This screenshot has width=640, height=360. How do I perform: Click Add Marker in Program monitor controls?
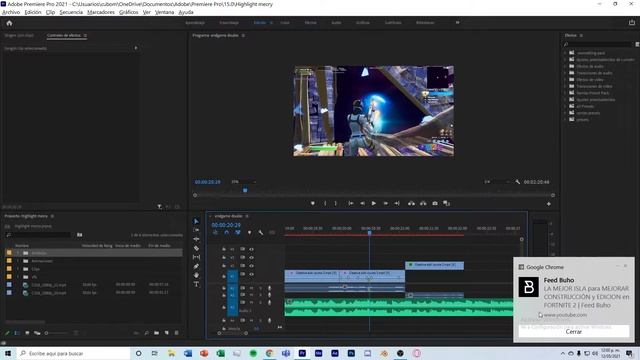tap(313, 203)
